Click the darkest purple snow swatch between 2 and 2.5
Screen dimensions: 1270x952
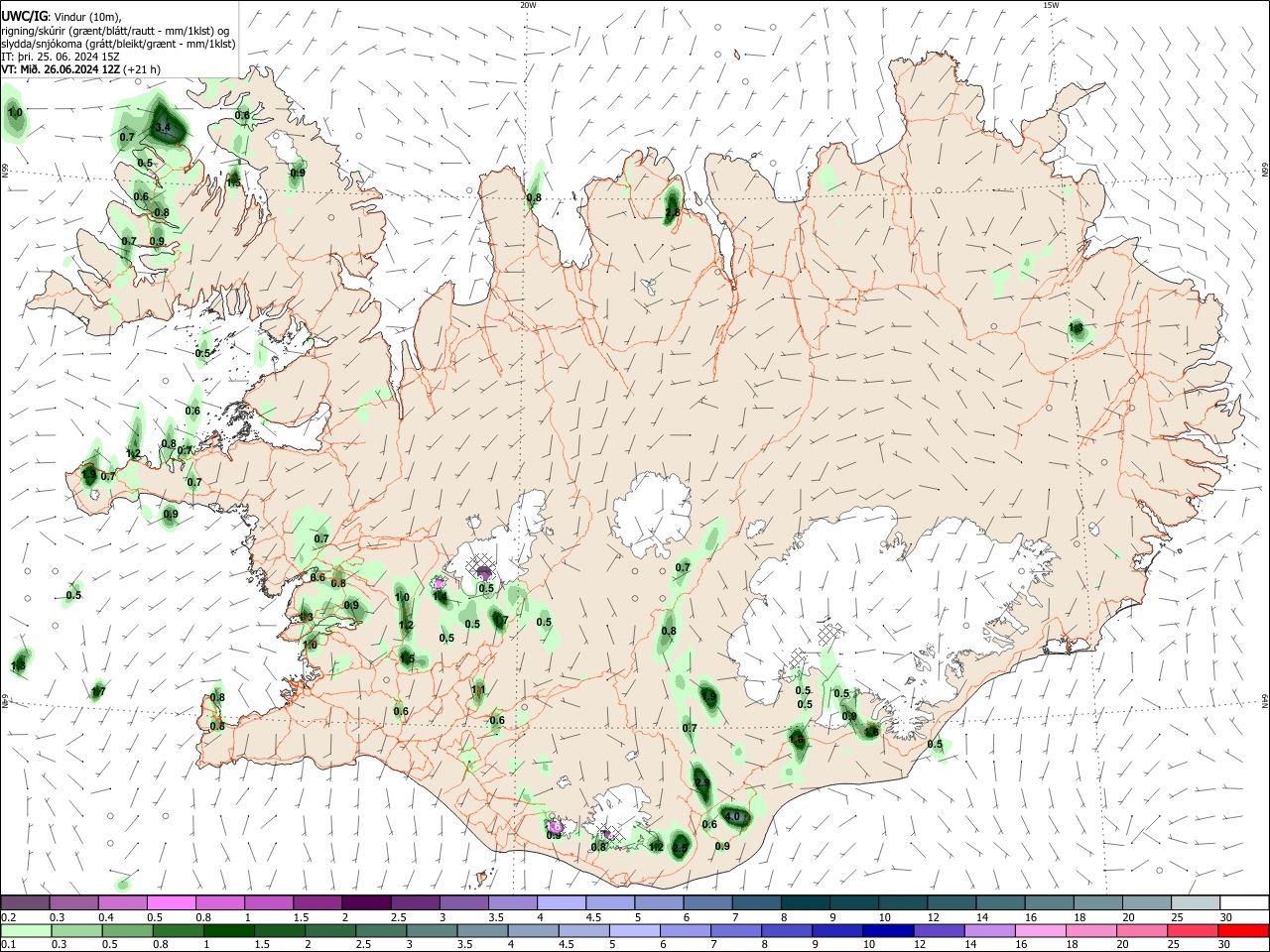(x=367, y=902)
